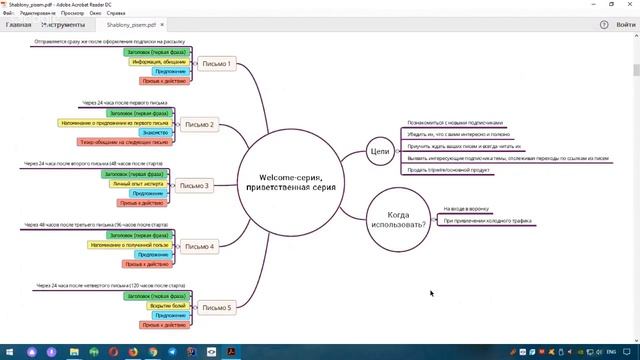Click the scrollbar up arrow
The width and height of the screenshot is (640, 360).
(x=636, y=36)
